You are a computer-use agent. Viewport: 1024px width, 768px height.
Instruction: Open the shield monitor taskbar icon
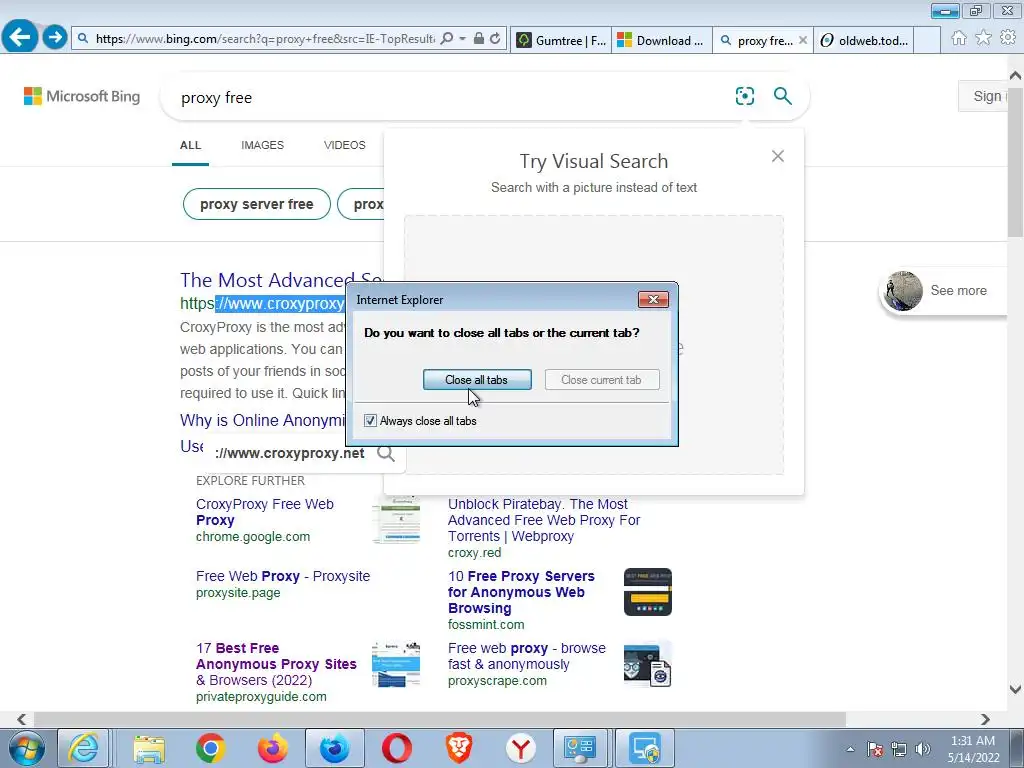(x=644, y=748)
